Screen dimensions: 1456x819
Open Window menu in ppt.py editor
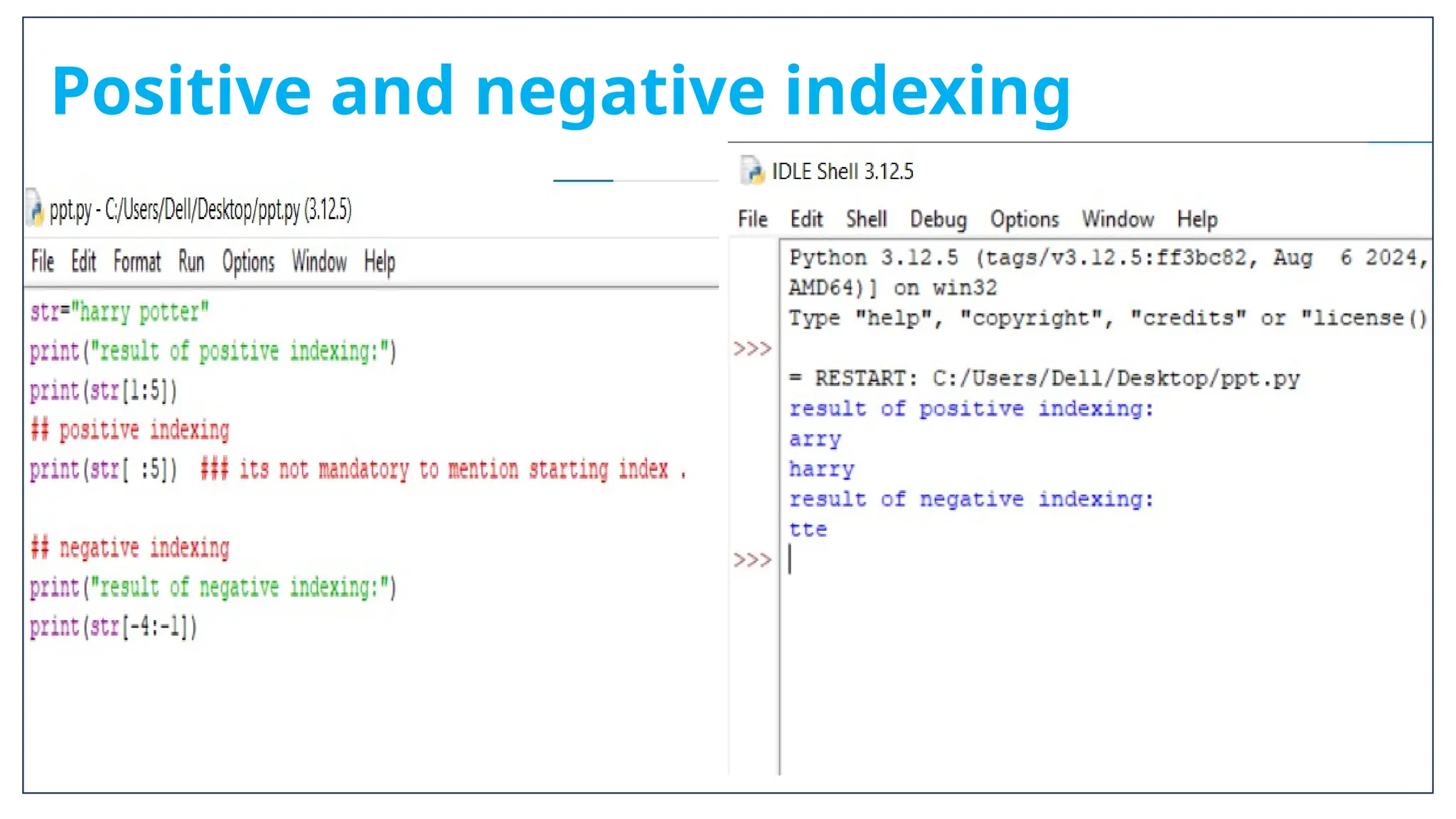tap(319, 262)
